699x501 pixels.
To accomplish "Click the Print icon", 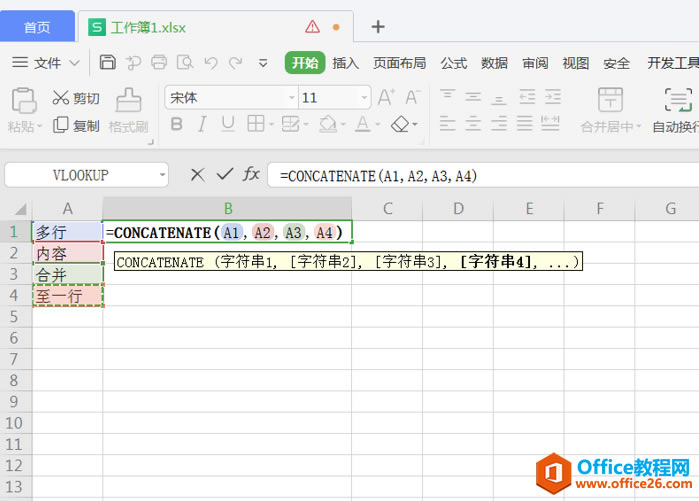I will (x=159, y=62).
